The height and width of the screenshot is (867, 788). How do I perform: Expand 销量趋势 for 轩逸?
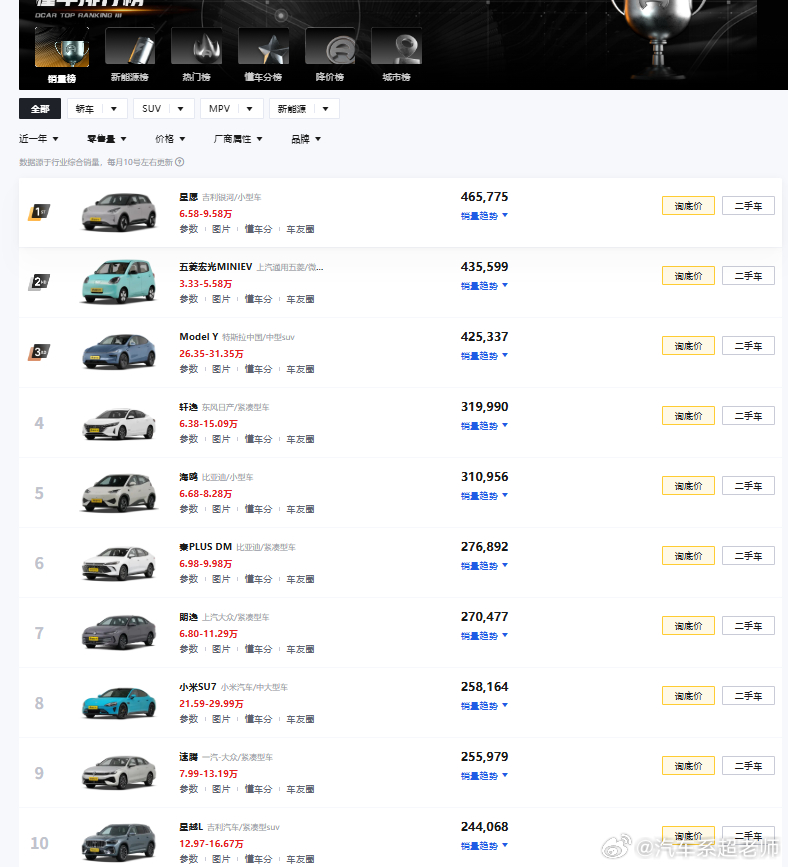[484, 426]
